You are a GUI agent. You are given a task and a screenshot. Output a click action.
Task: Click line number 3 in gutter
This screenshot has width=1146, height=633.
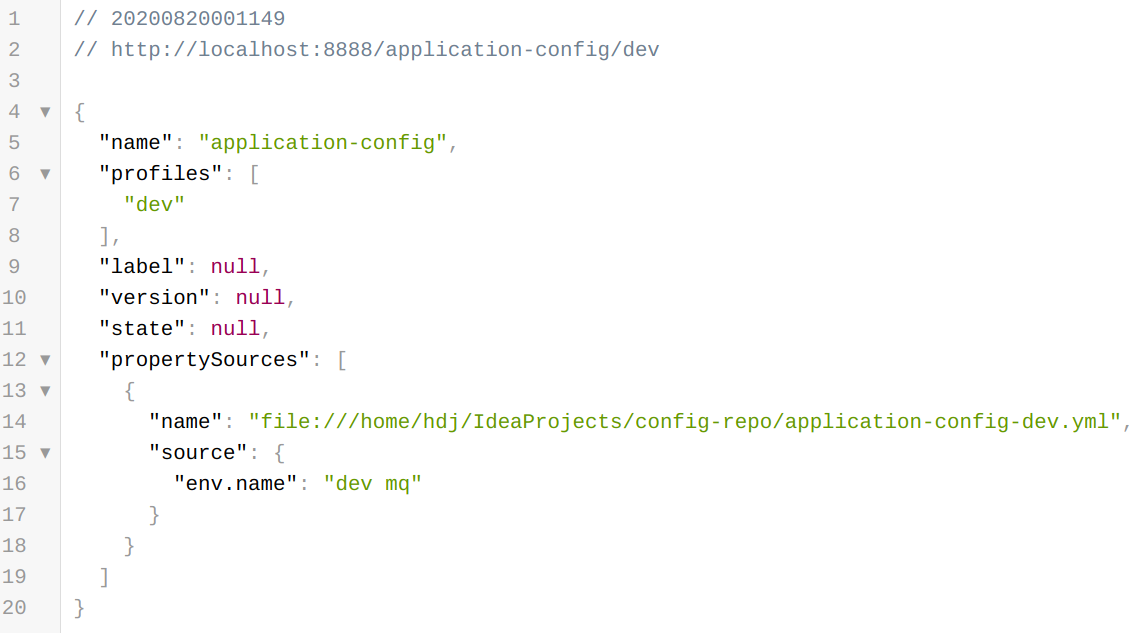coord(15,81)
